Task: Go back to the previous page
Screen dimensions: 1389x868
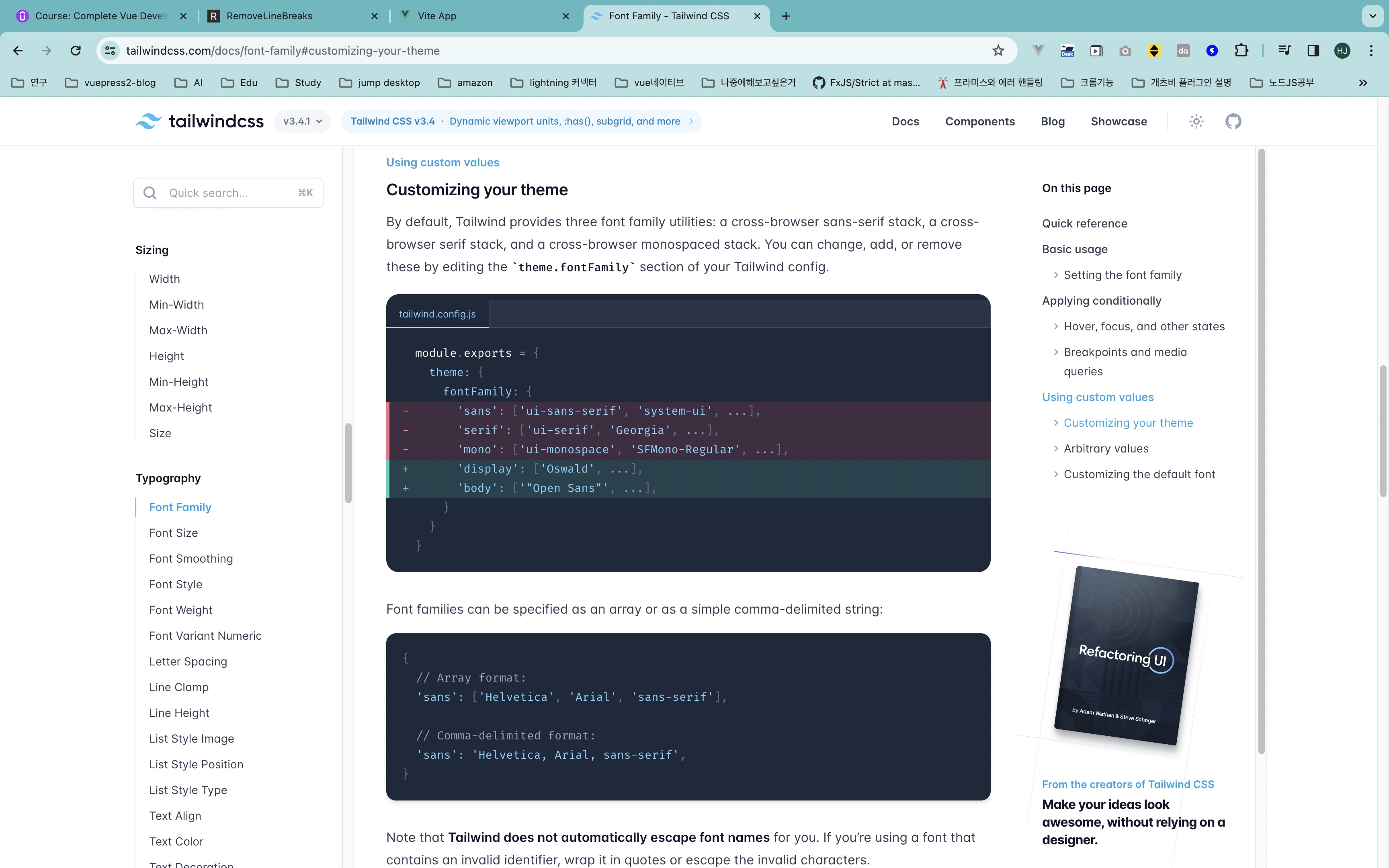Action: pos(18,51)
